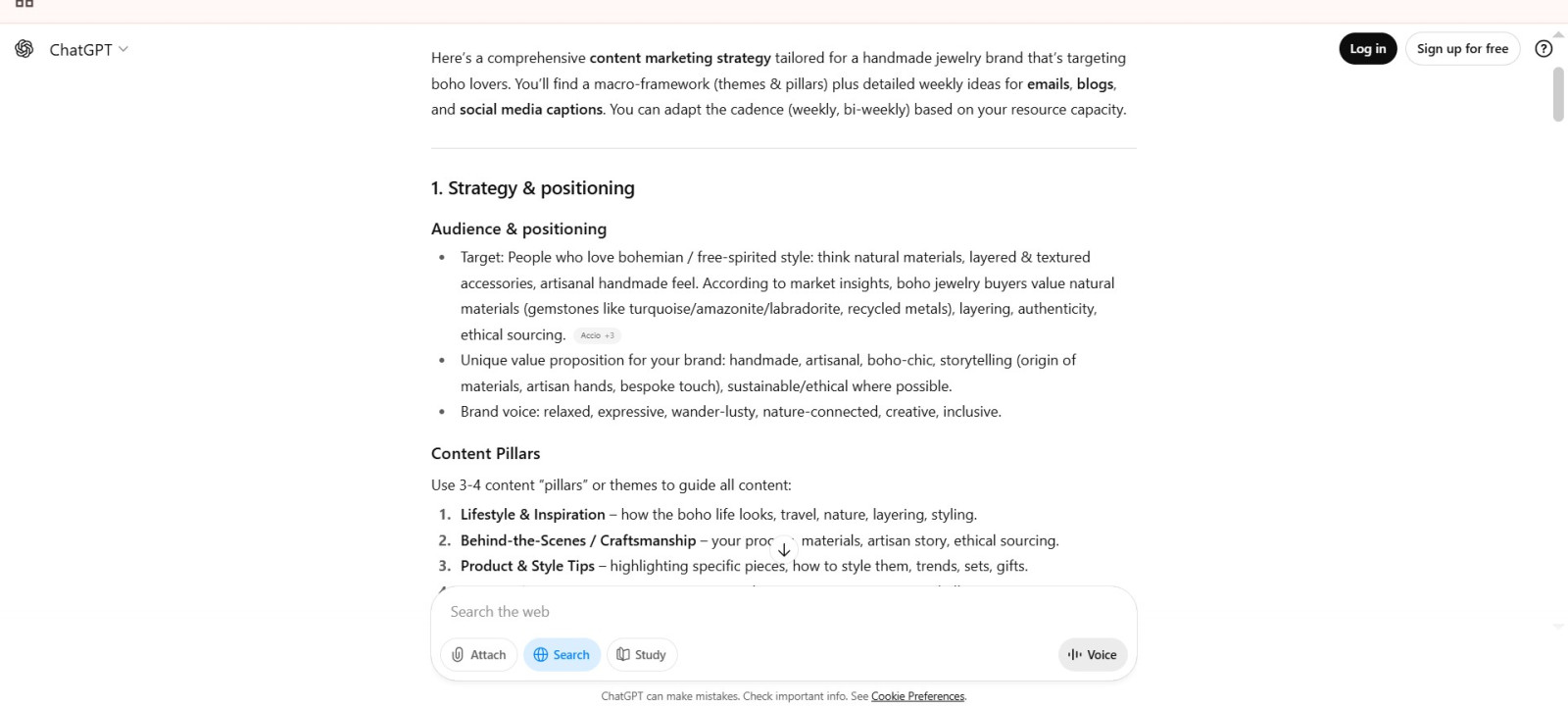
Task: Click the grid icon above ChatGPT logo
Action: point(24,4)
